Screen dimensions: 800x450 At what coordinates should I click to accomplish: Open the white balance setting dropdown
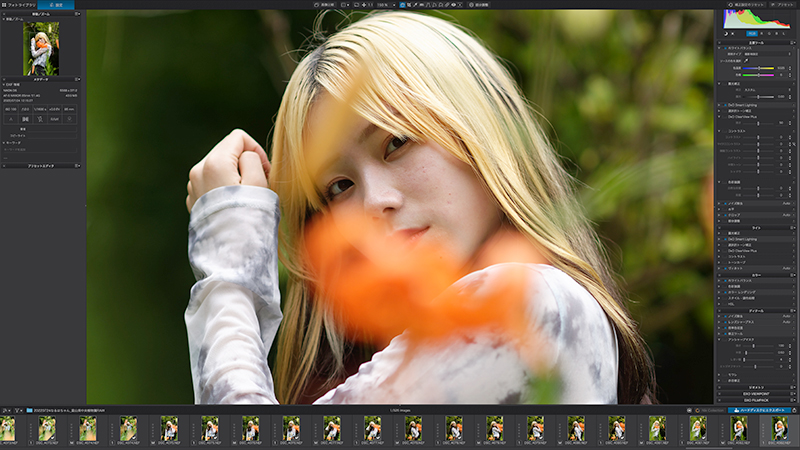click(x=767, y=54)
